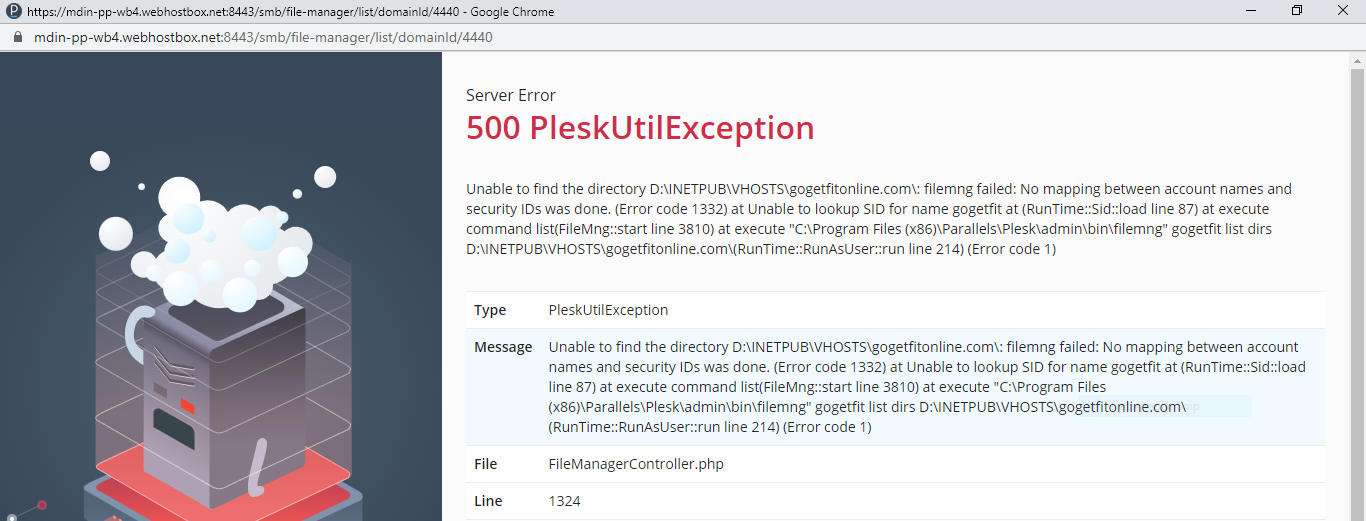Click the vertical scrollbar thumb
Image resolution: width=1366 pixels, height=521 pixels.
1357,250
